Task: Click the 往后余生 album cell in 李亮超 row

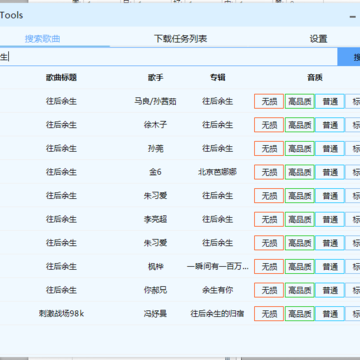Action: 217,219
